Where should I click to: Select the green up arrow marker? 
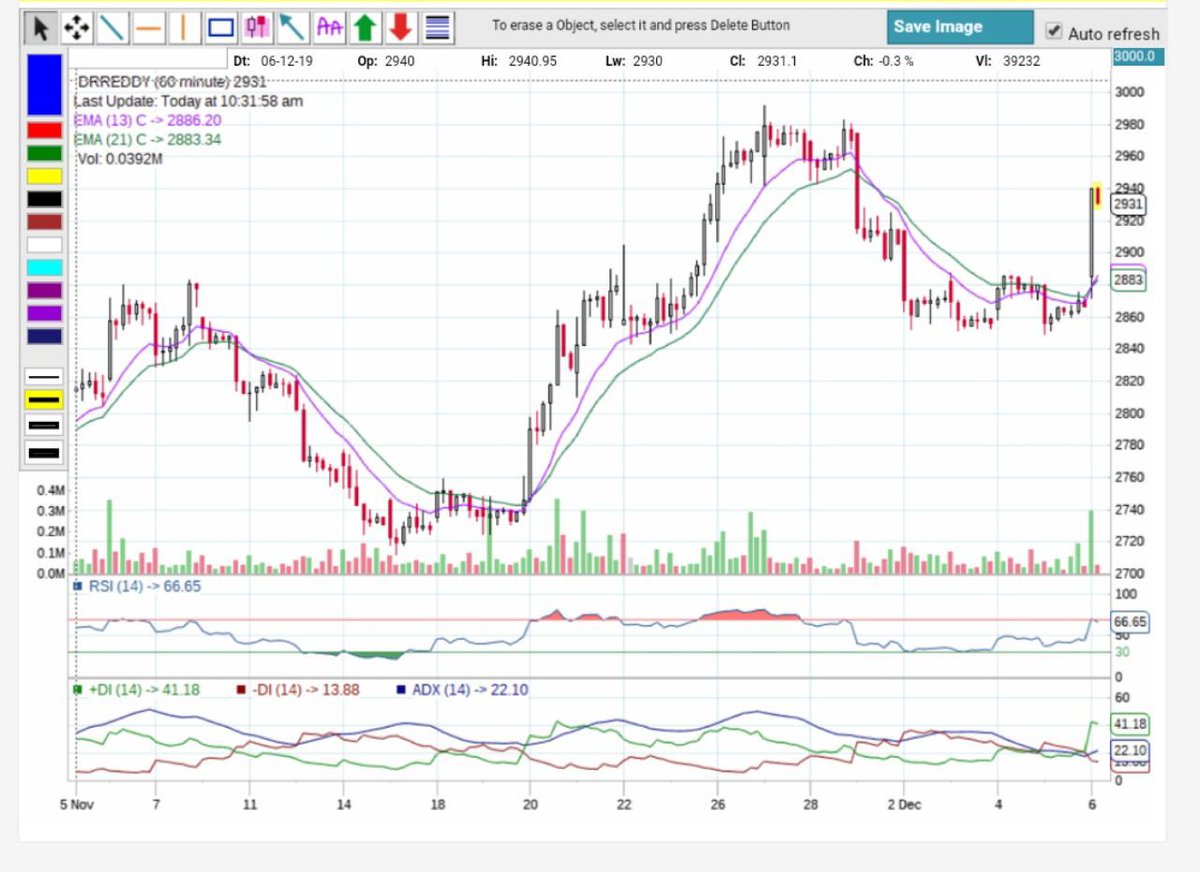(365, 28)
